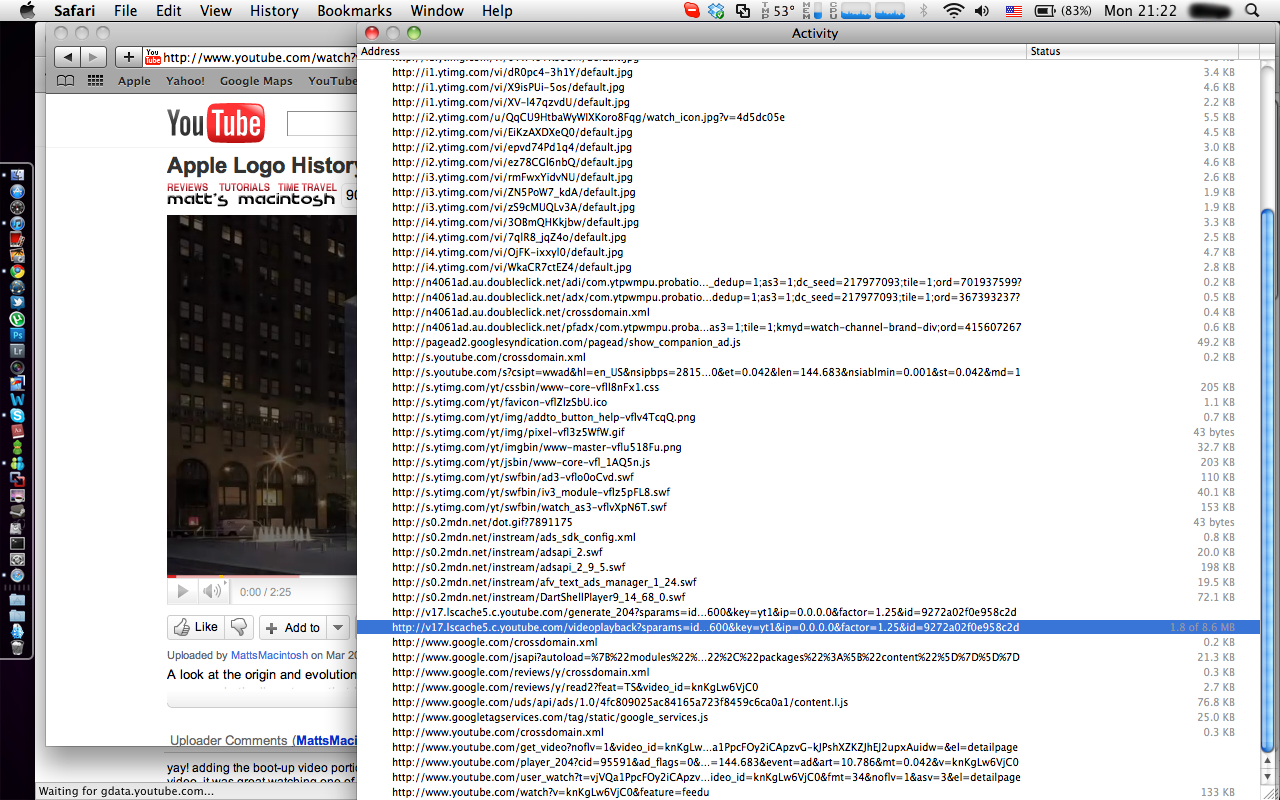Image resolution: width=1280 pixels, height=800 pixels.
Task: Click the YouTube logo on the page
Action: [215, 123]
